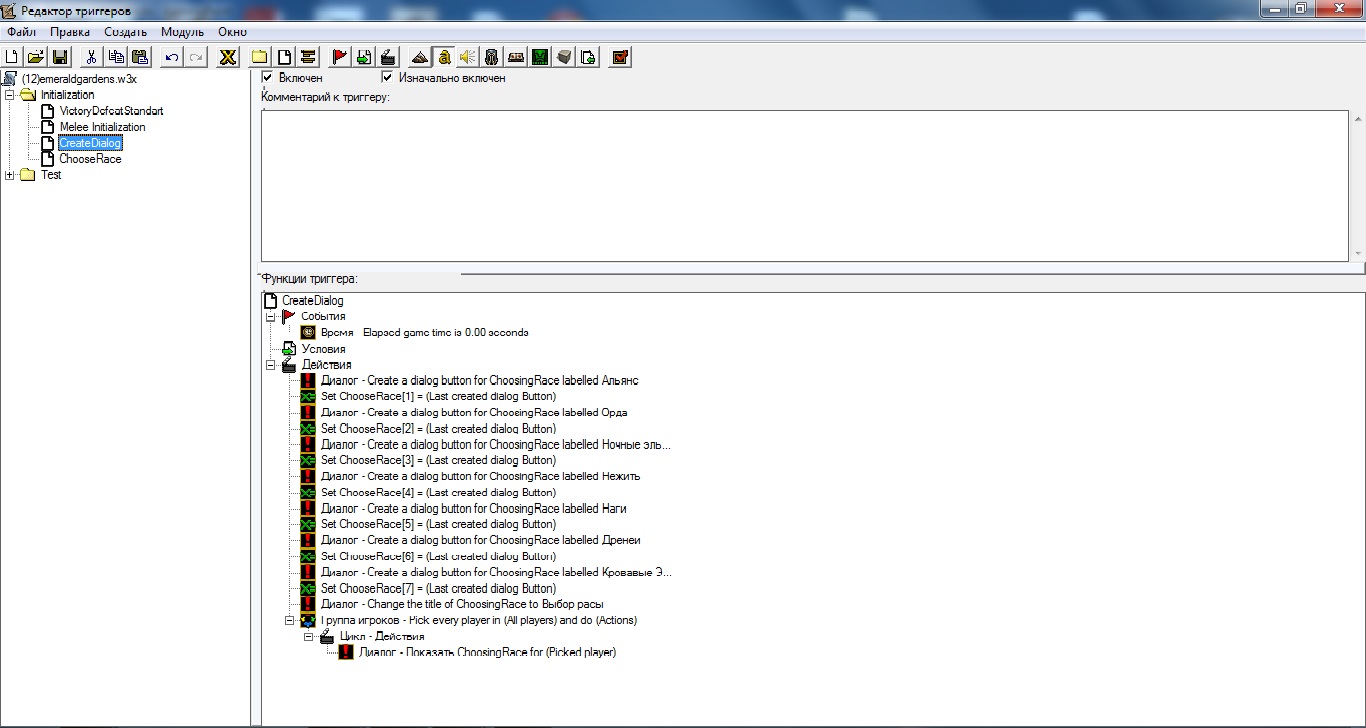Open the Import Manager icon
Screen dimensions: 1366x728
(588, 57)
